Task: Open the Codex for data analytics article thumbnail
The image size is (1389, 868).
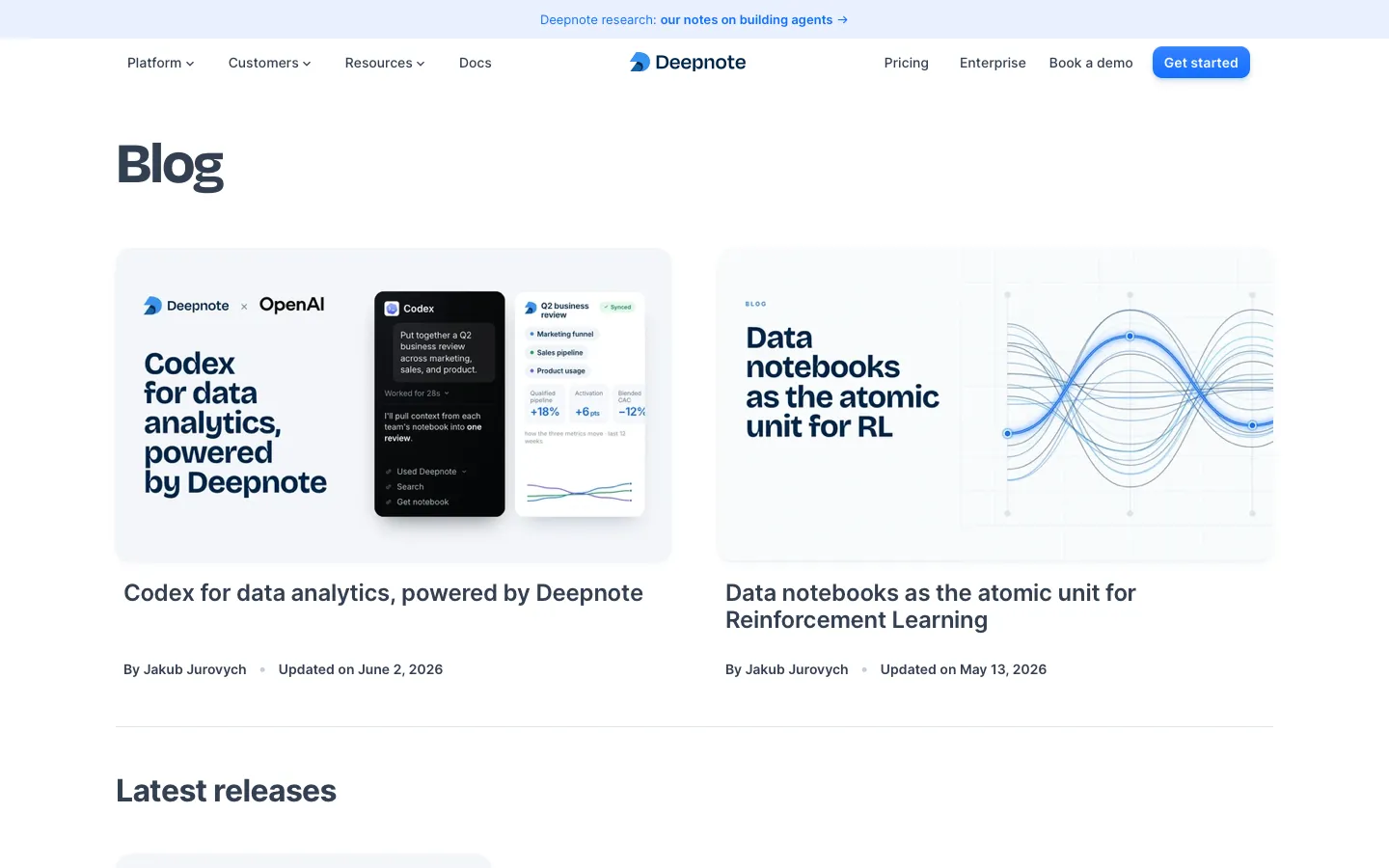Action: tap(394, 405)
